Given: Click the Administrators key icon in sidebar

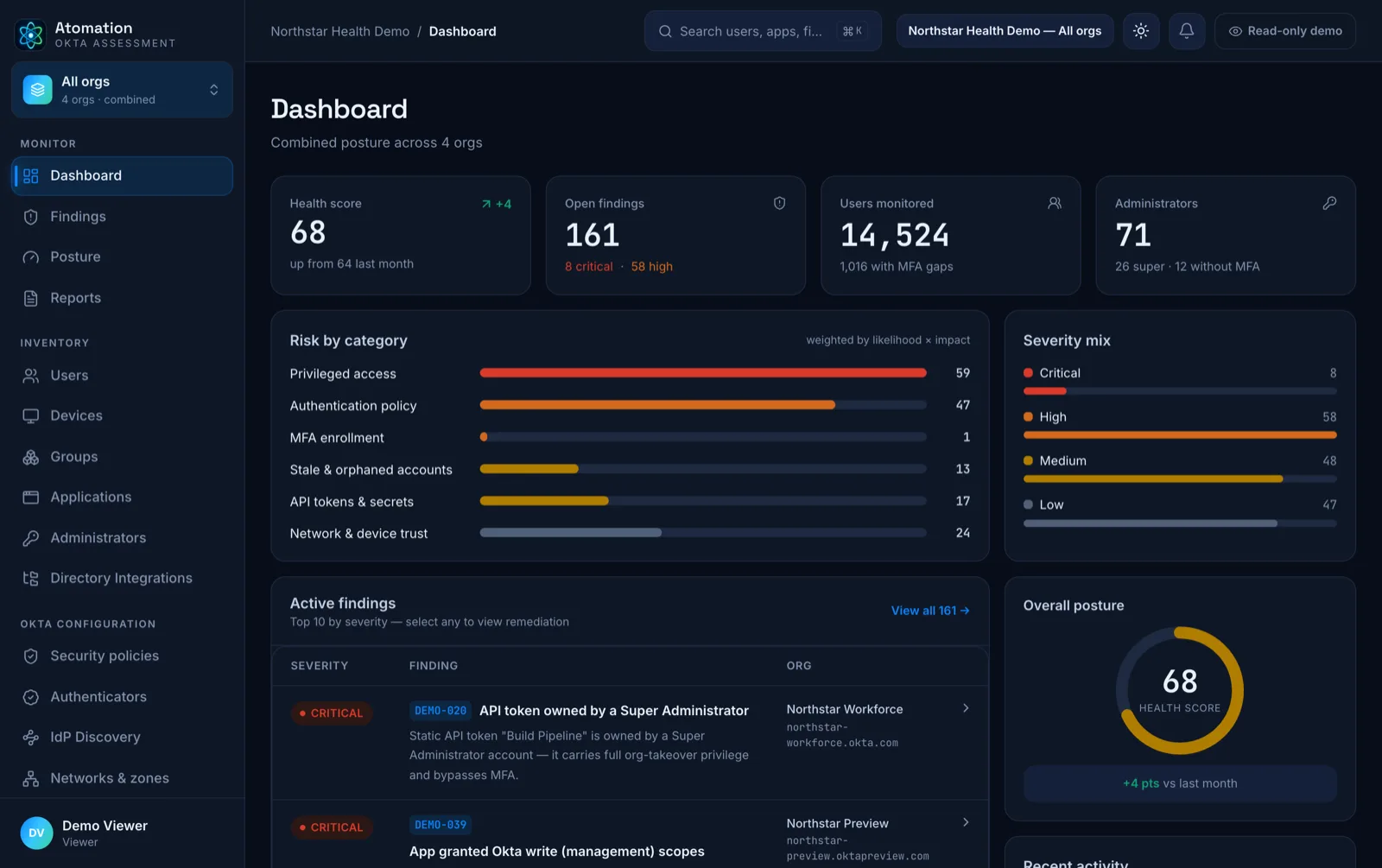Looking at the screenshot, I should [x=31, y=538].
